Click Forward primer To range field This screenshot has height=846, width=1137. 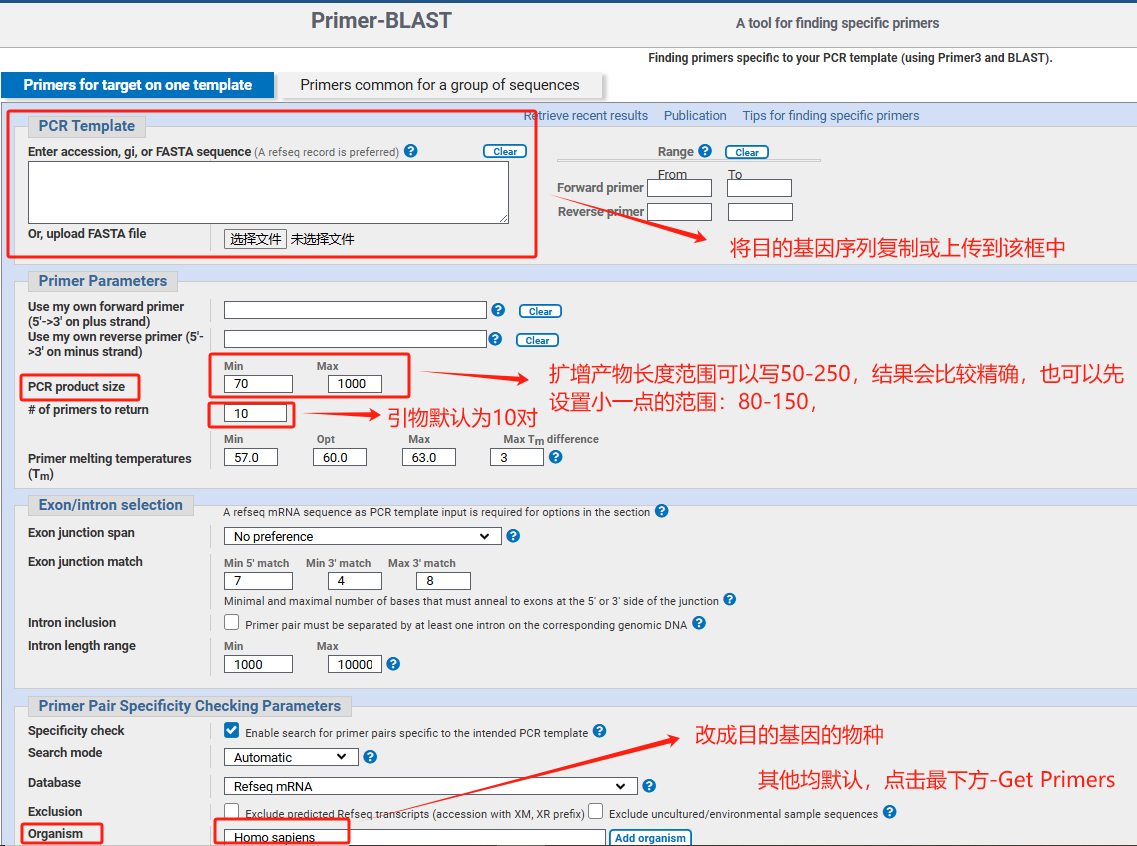coord(759,188)
